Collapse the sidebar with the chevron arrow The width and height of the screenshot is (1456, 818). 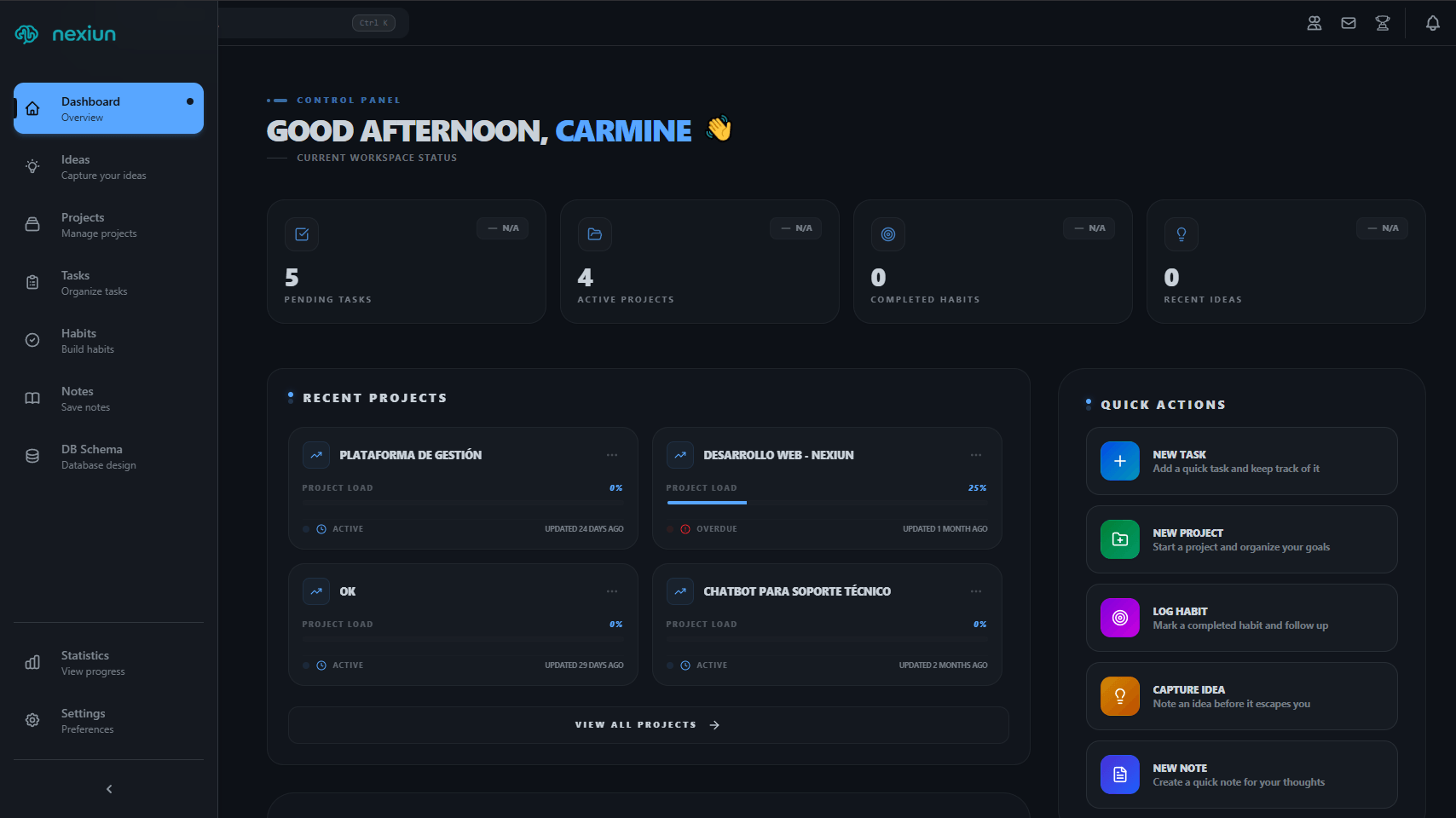109,789
